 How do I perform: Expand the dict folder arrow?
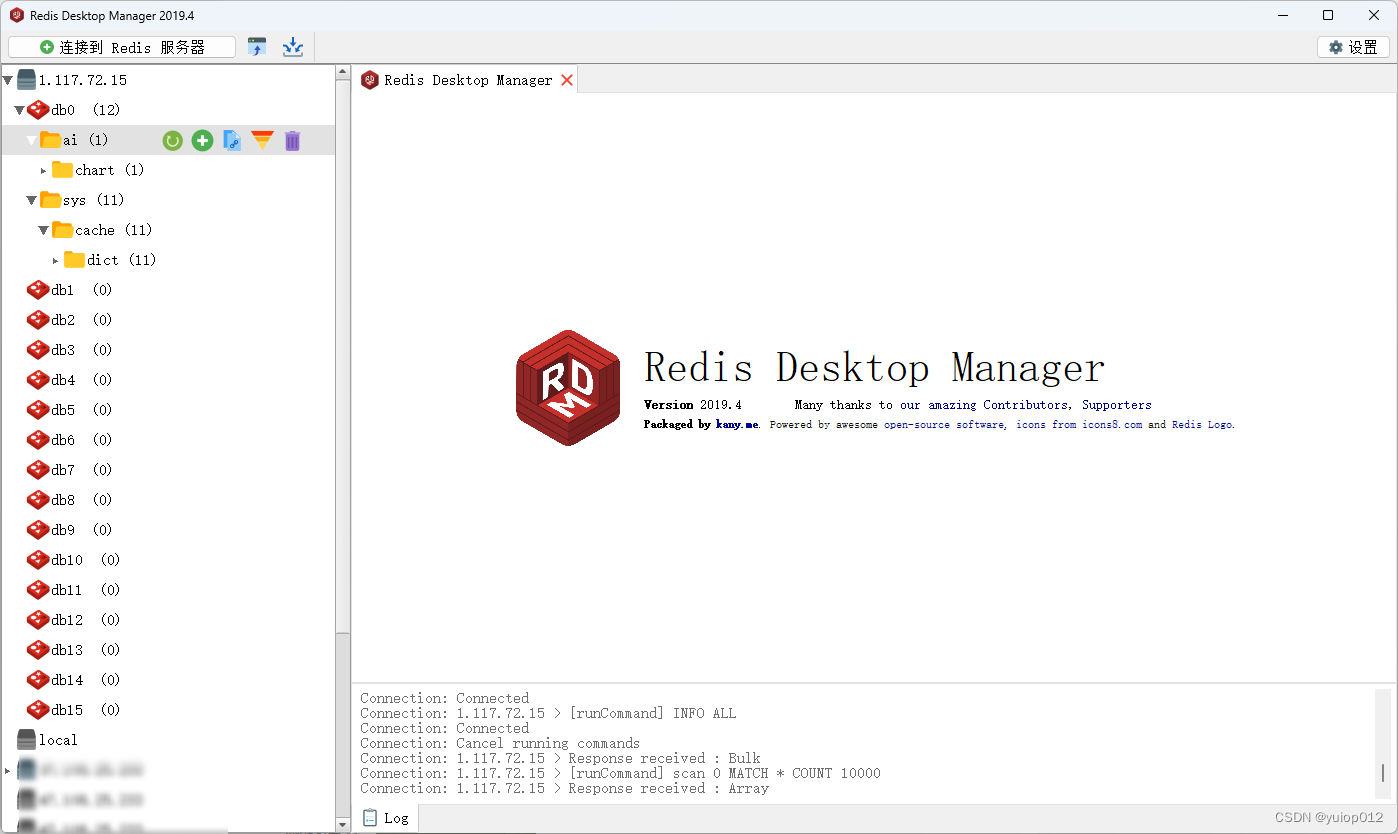coord(56,260)
